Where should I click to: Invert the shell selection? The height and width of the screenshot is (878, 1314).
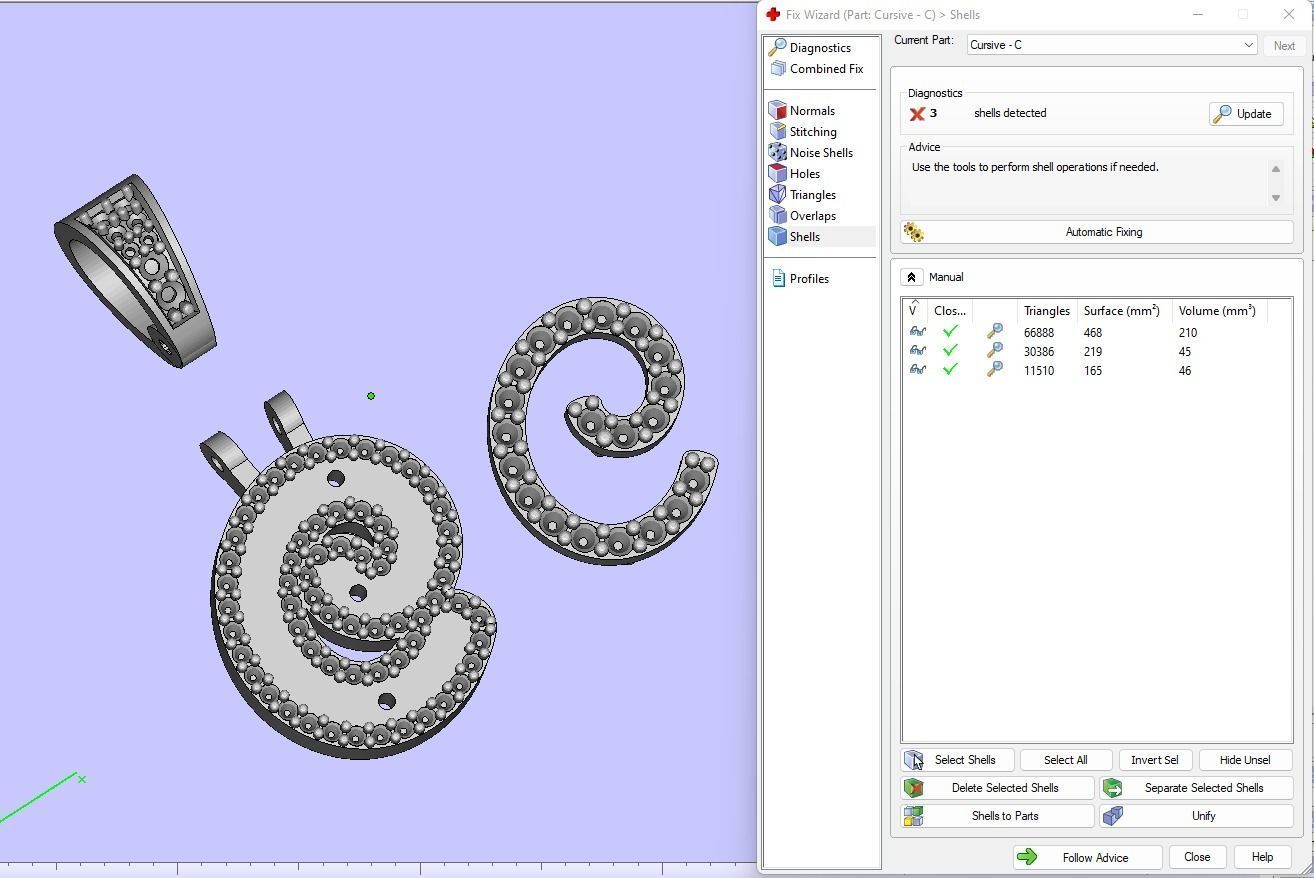(1155, 760)
